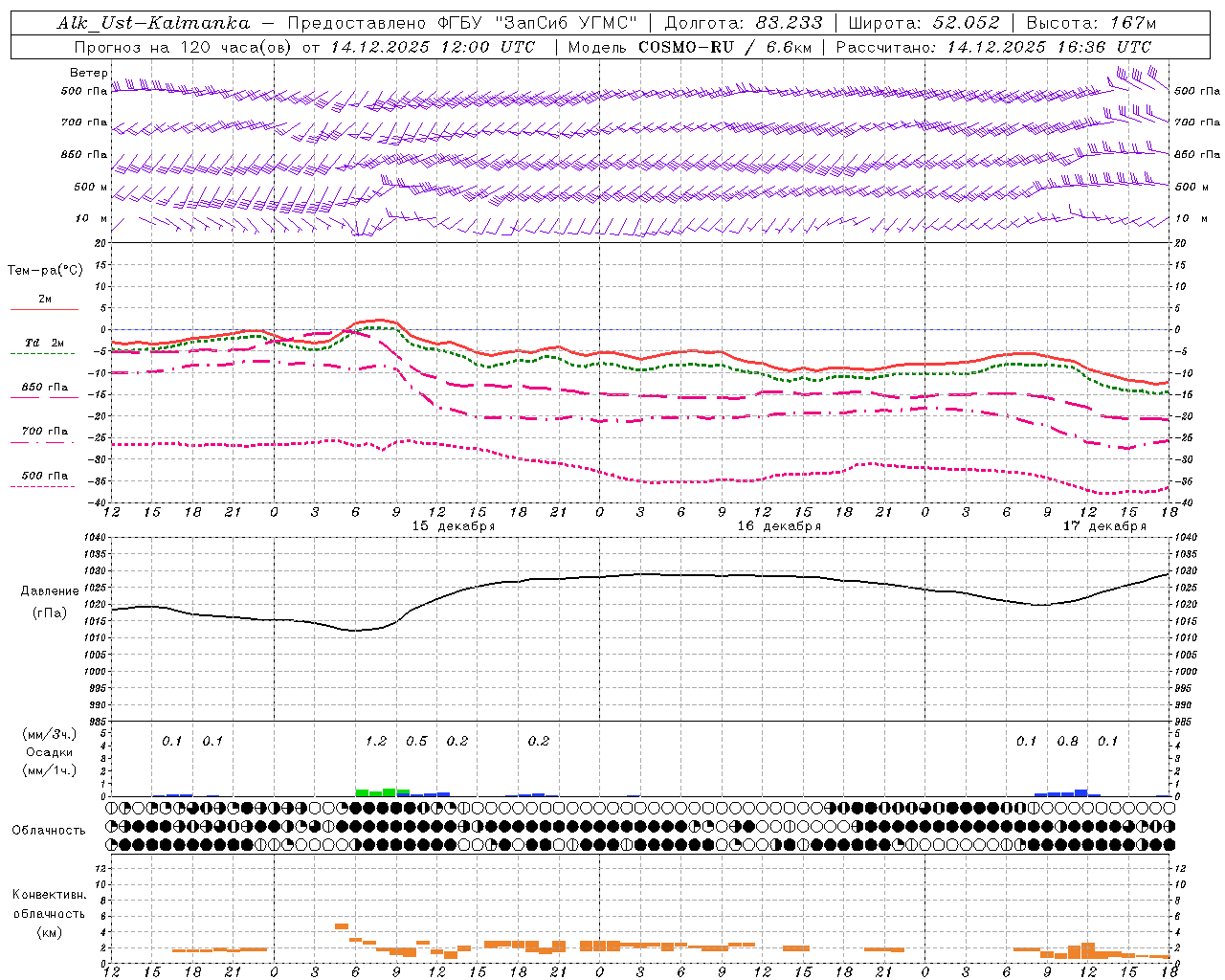Viewport: 1225px width, 980px height.
Task: Click the 0.5 precipitation amount value
Action: (416, 742)
